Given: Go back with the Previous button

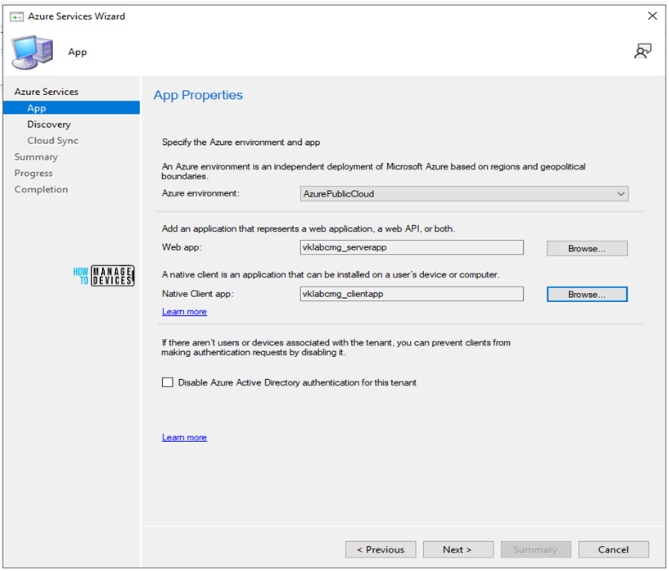Looking at the screenshot, I should pyautogui.click(x=381, y=549).
